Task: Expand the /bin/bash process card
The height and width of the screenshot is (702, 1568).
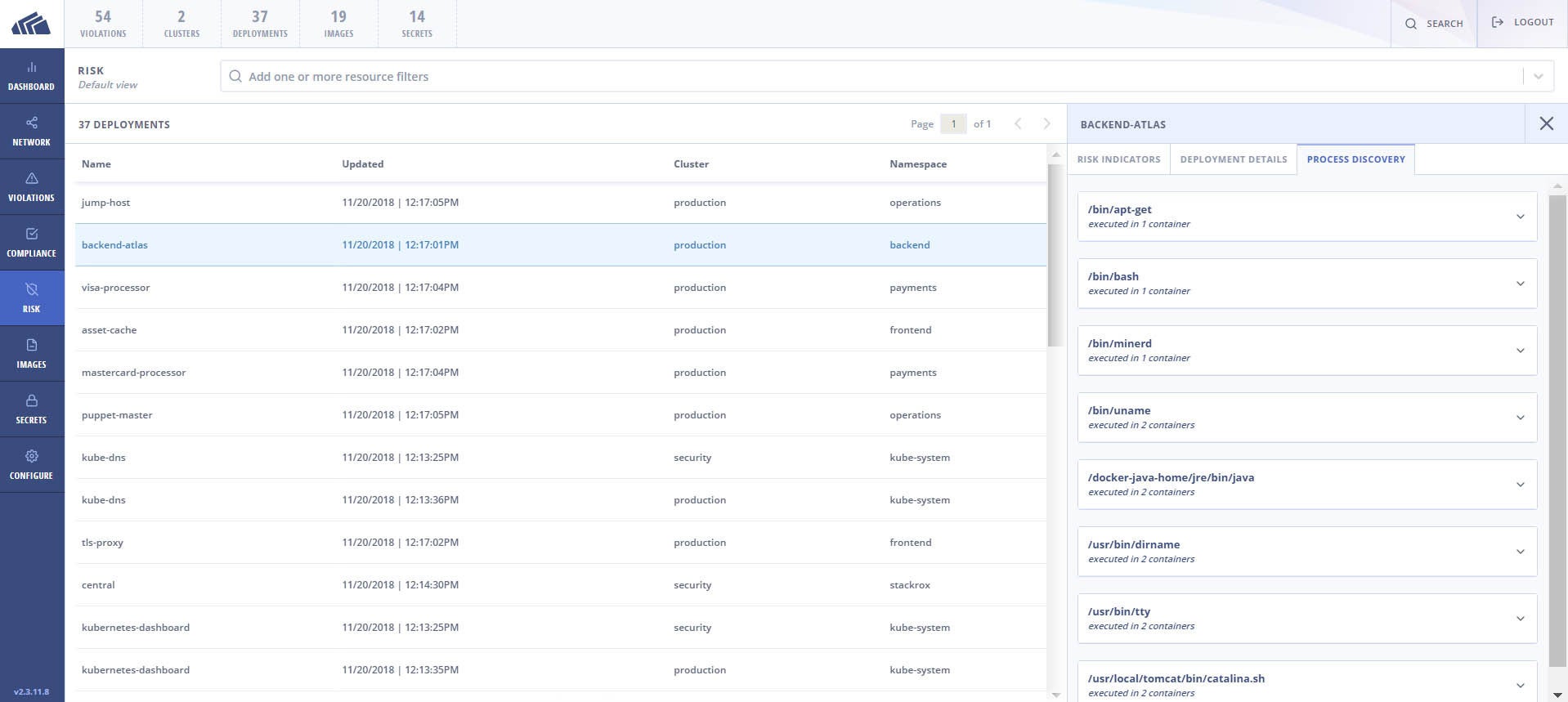Action: 1307,284
